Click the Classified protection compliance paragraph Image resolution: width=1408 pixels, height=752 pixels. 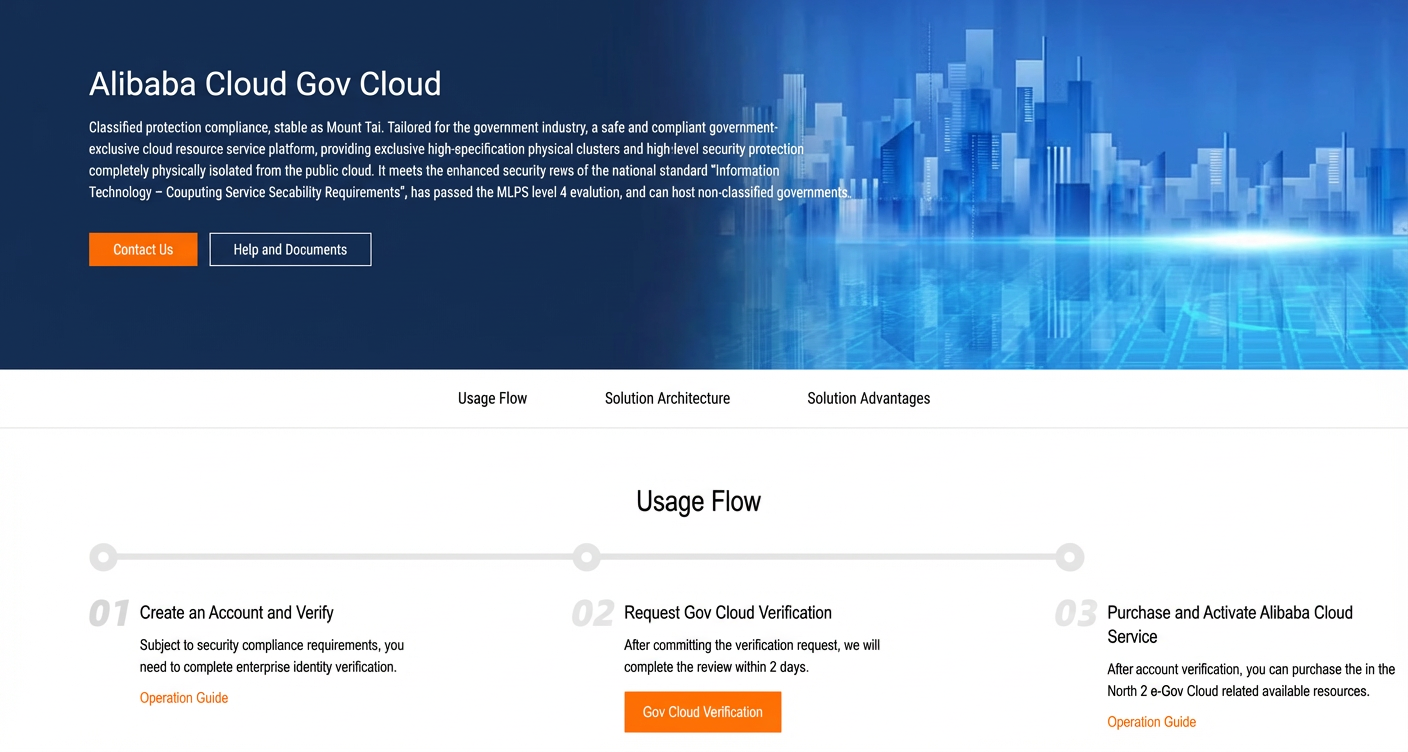tap(470, 160)
